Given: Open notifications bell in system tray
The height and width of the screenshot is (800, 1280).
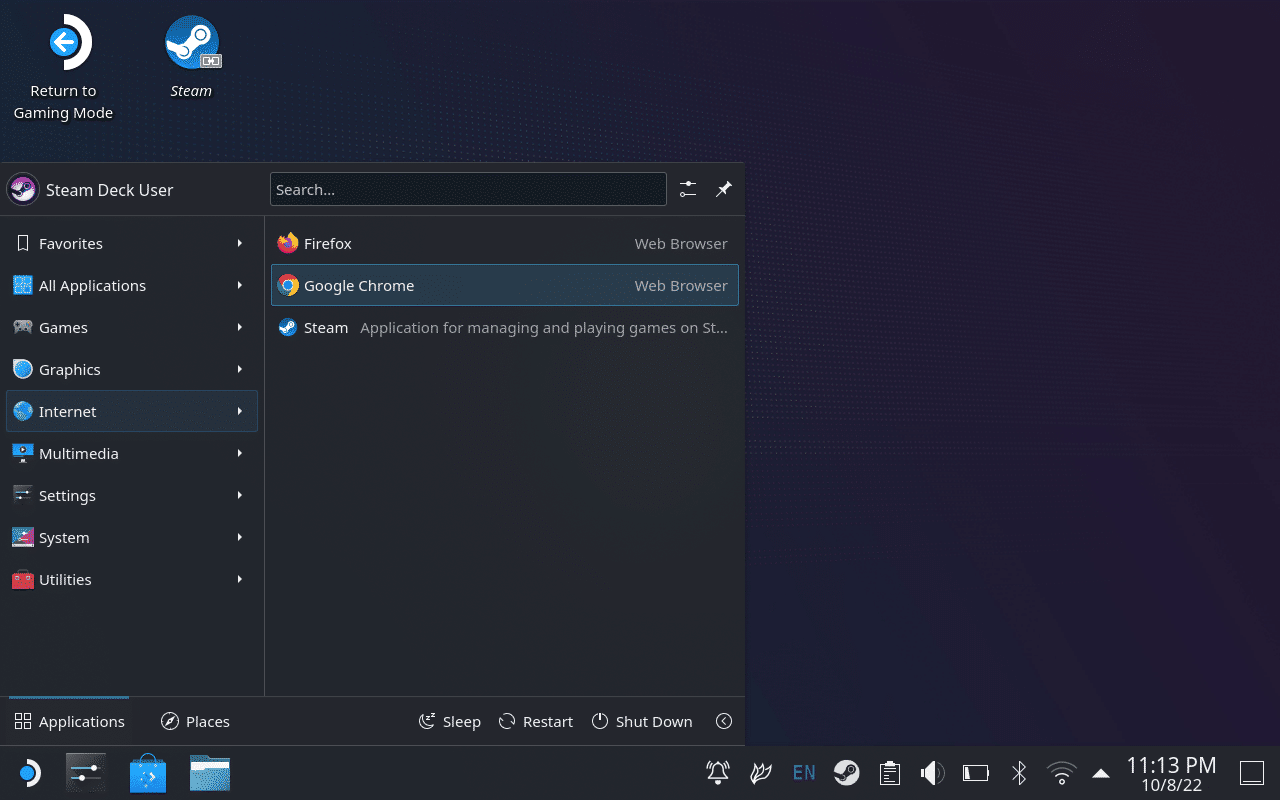Looking at the screenshot, I should [x=718, y=772].
